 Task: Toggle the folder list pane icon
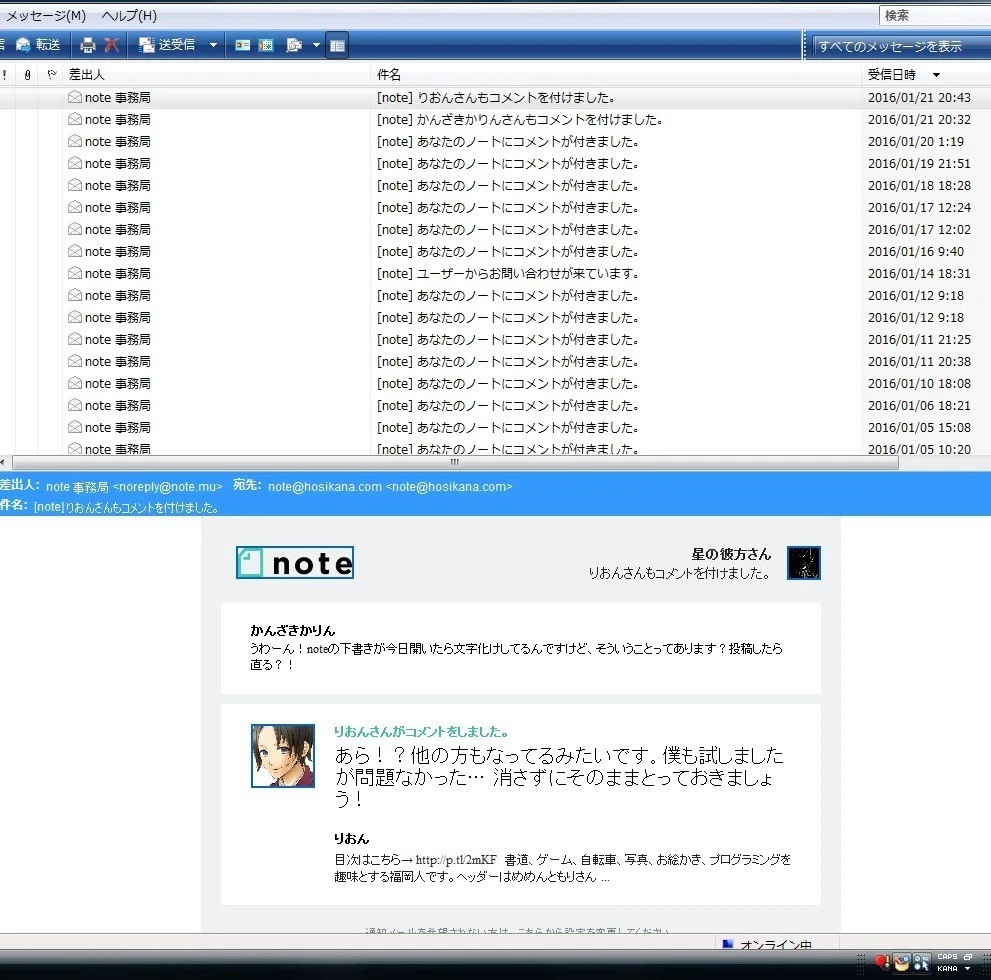[x=337, y=45]
